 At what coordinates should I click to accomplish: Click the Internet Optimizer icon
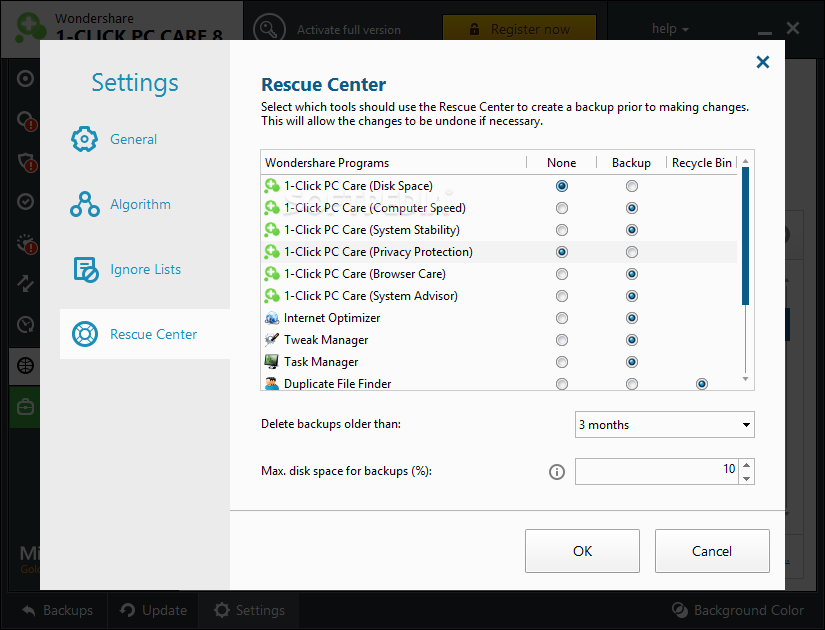(271, 318)
